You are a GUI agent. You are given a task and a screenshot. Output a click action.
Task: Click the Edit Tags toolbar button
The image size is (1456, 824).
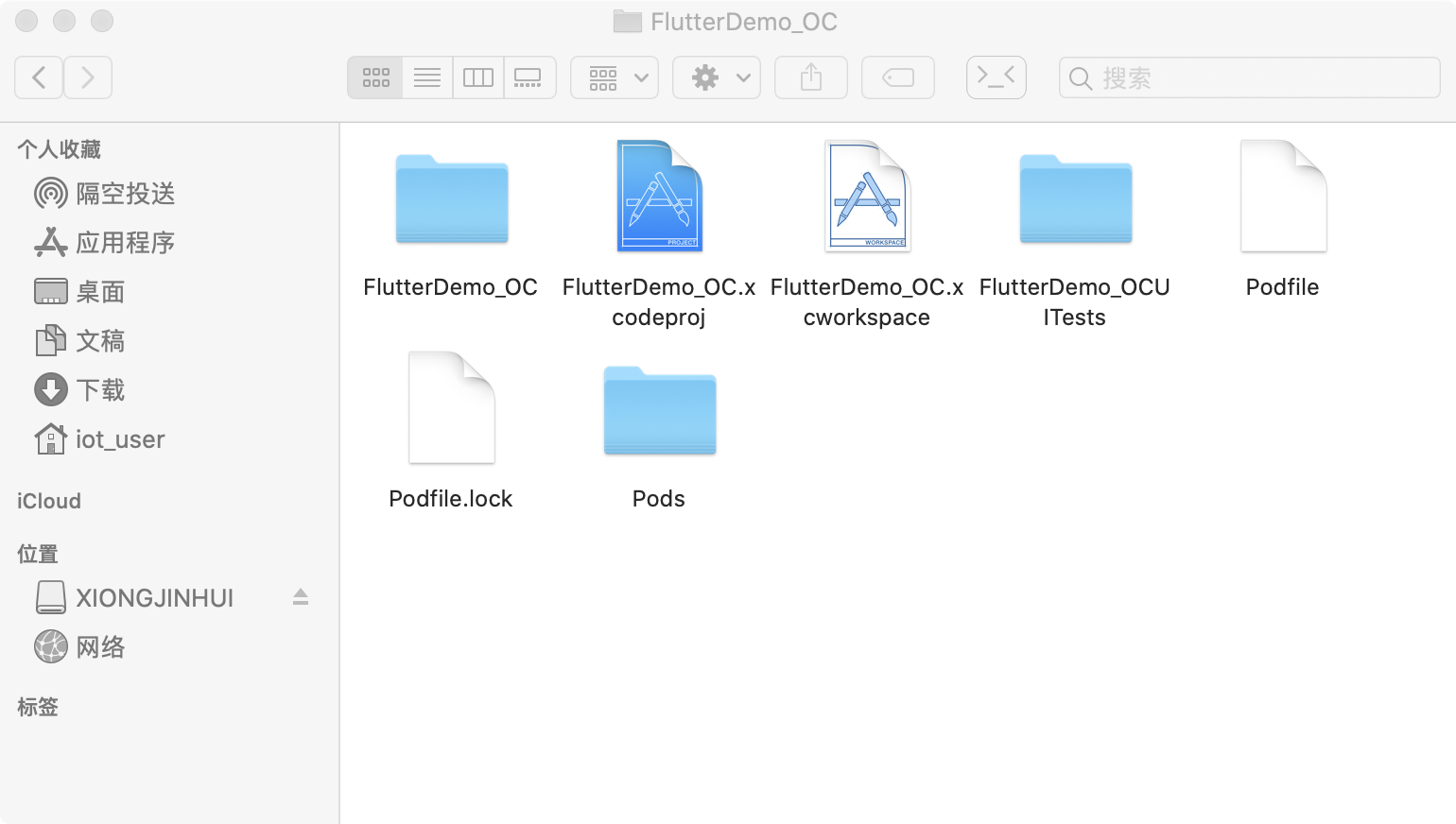(x=898, y=77)
